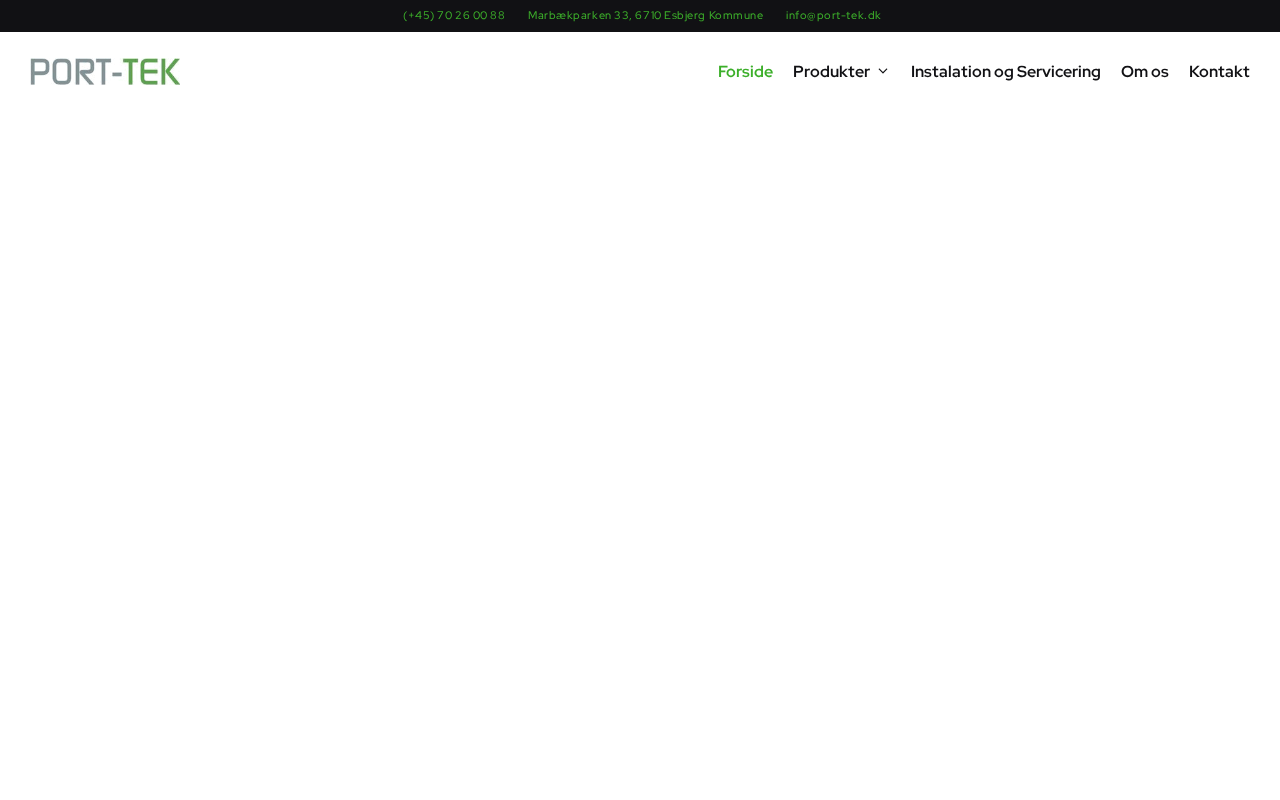Open the Om os page

tap(1144, 72)
